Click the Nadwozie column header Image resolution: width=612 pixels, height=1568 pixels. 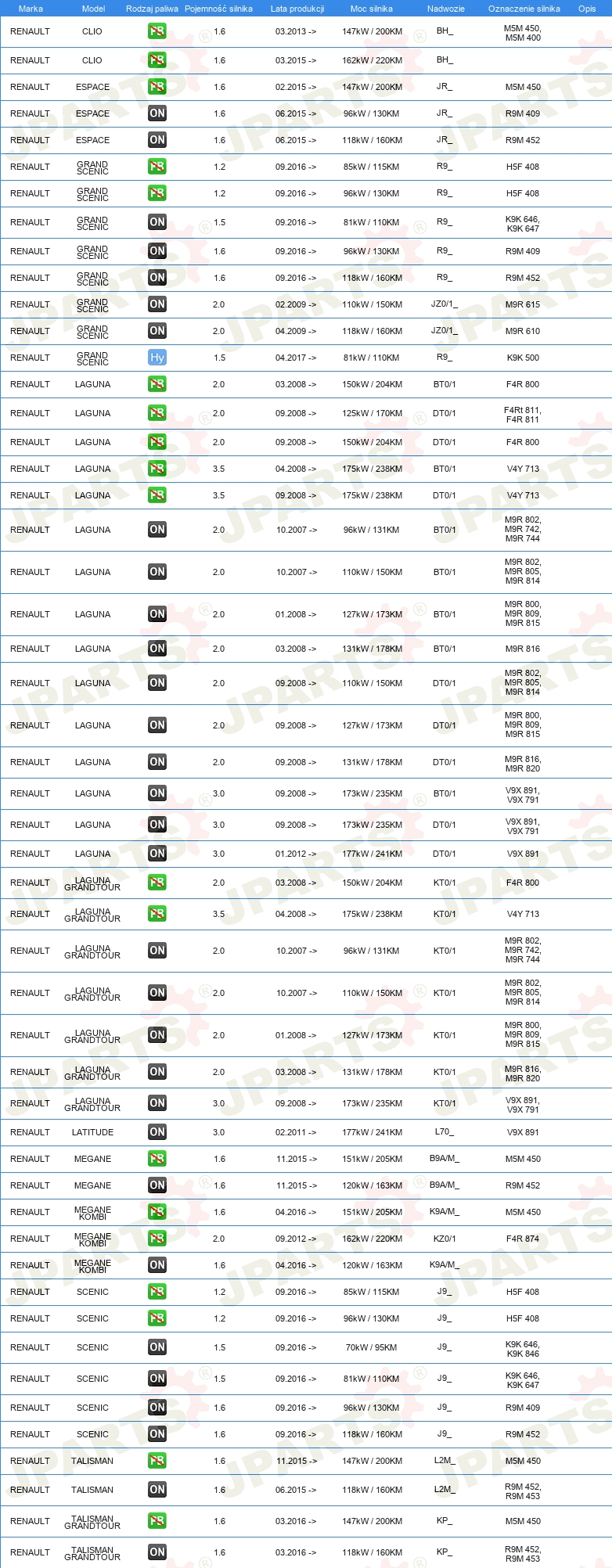(446, 9)
